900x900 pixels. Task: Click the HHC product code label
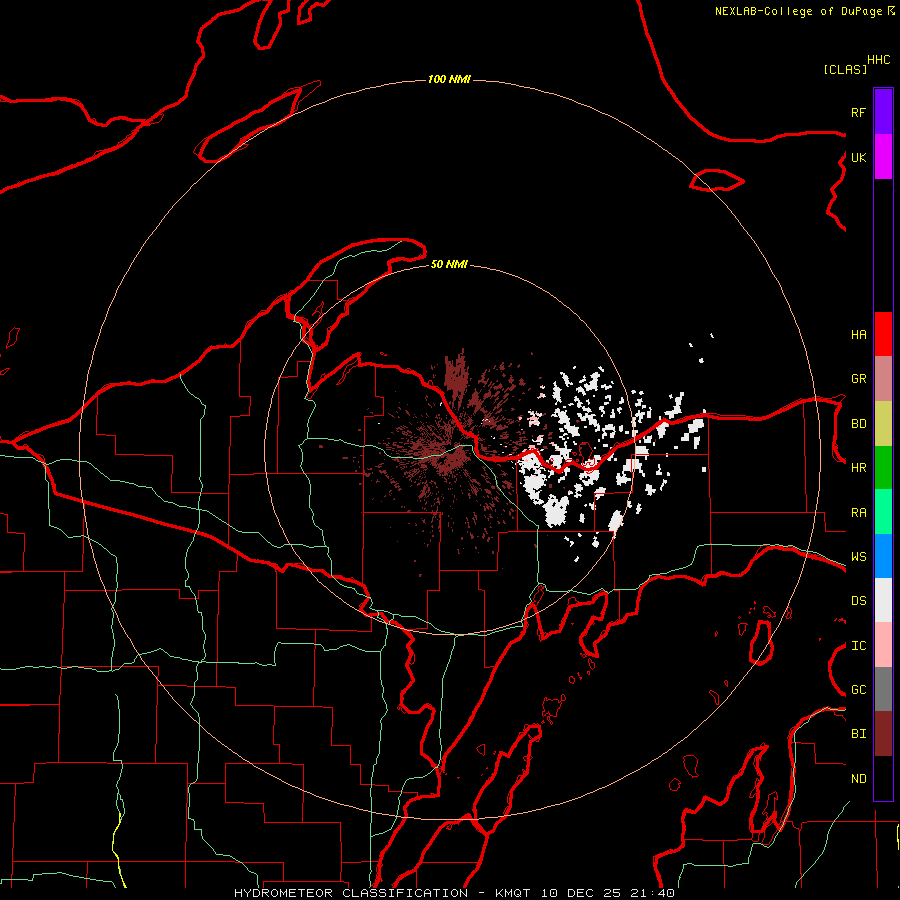(x=879, y=60)
